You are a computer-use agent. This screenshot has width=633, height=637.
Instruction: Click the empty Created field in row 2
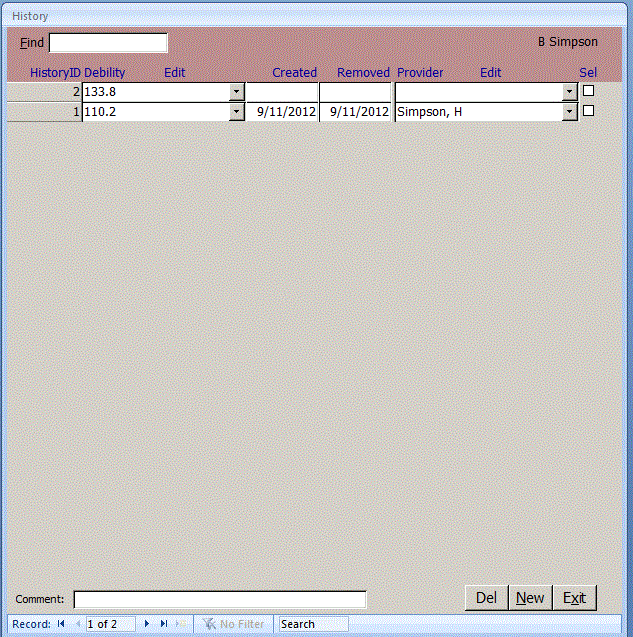(x=282, y=92)
